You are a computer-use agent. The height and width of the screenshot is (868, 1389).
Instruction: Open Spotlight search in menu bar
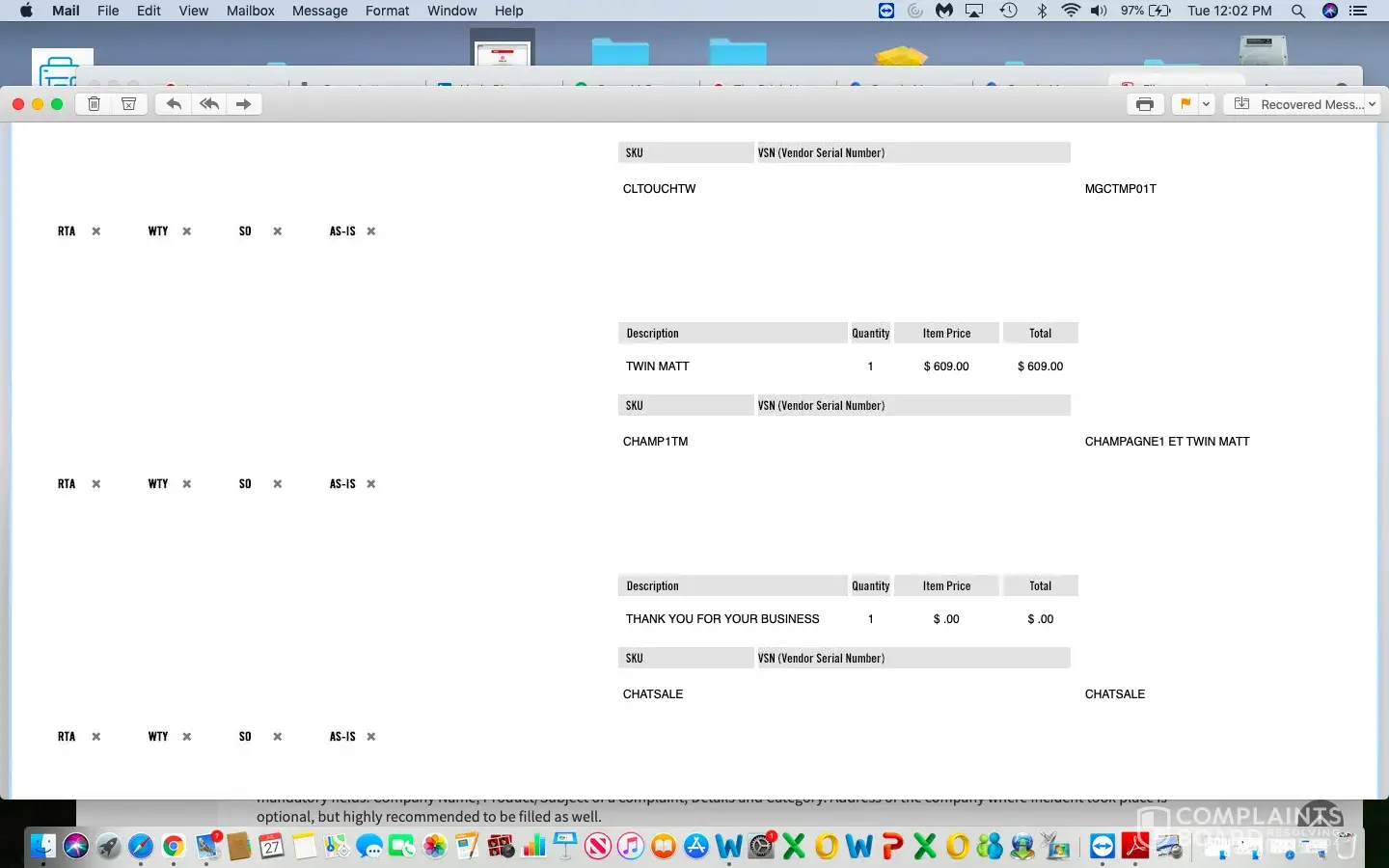tap(1298, 11)
